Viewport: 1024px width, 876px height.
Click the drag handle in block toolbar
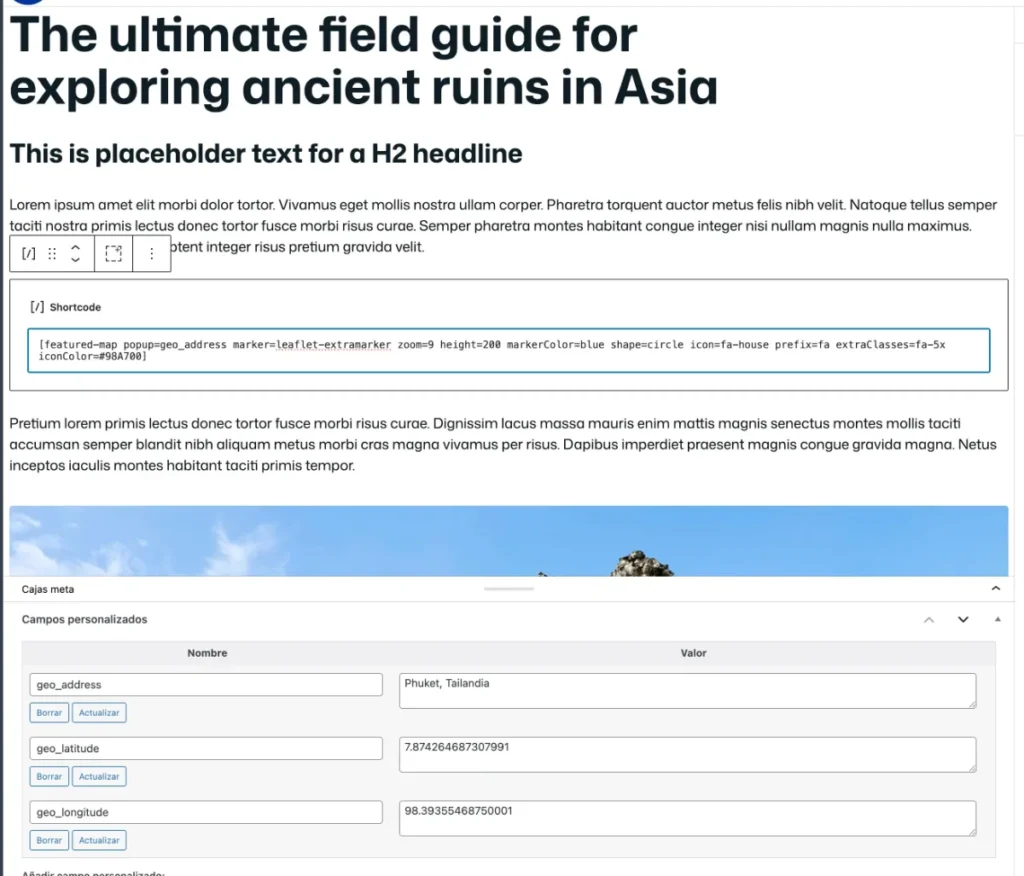(x=52, y=253)
